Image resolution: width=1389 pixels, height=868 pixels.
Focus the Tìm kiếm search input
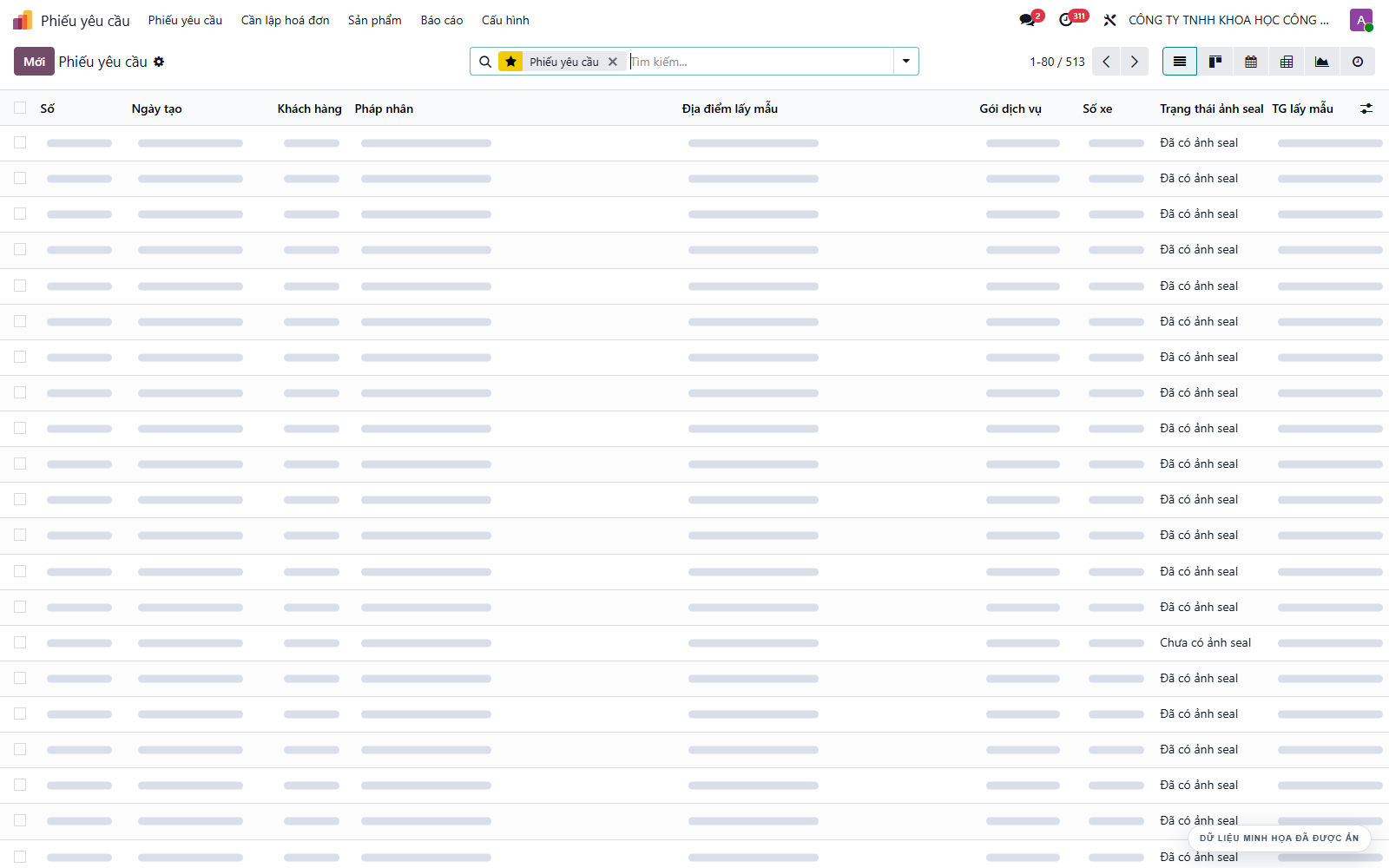(x=760, y=62)
